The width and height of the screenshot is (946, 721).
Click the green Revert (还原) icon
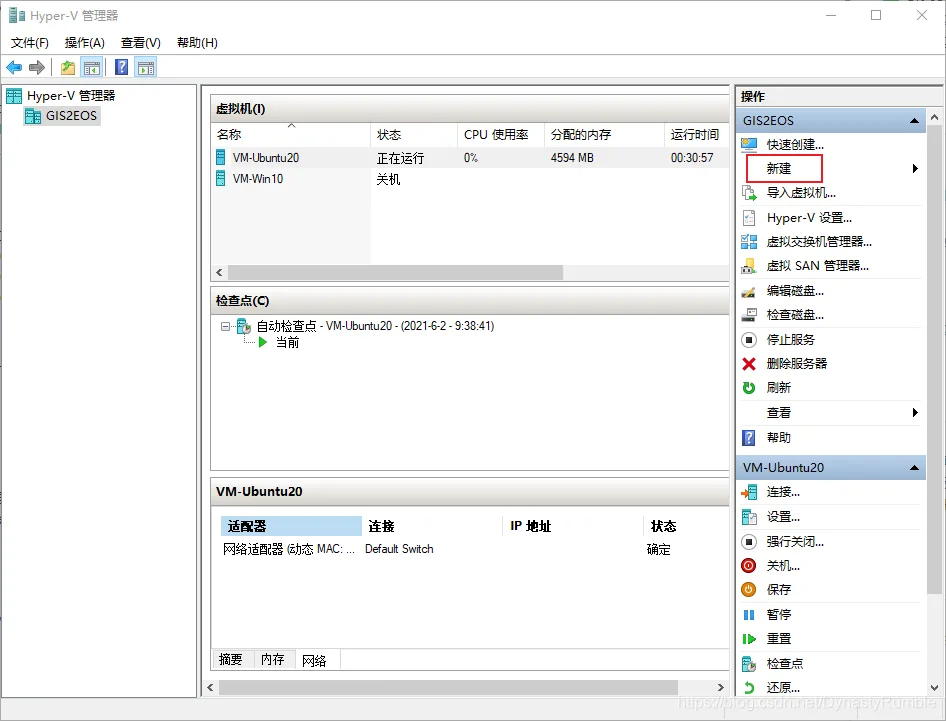[x=749, y=688]
